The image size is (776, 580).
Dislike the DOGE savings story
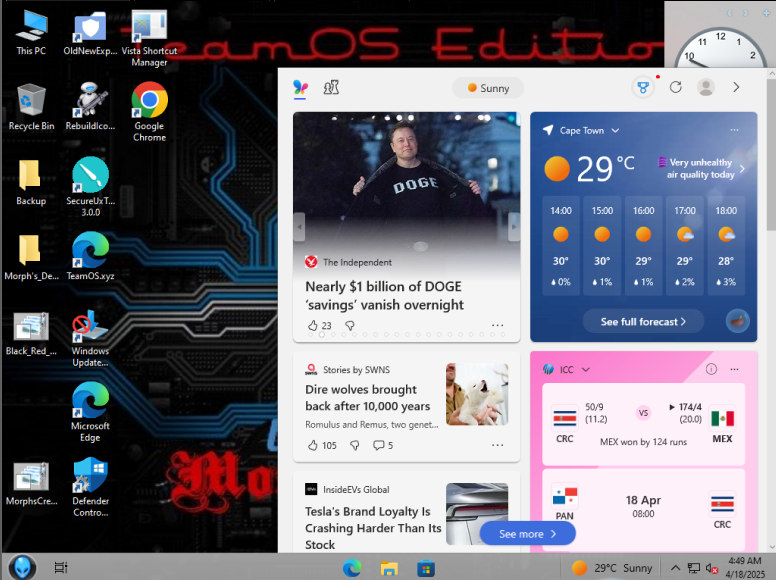coord(350,326)
